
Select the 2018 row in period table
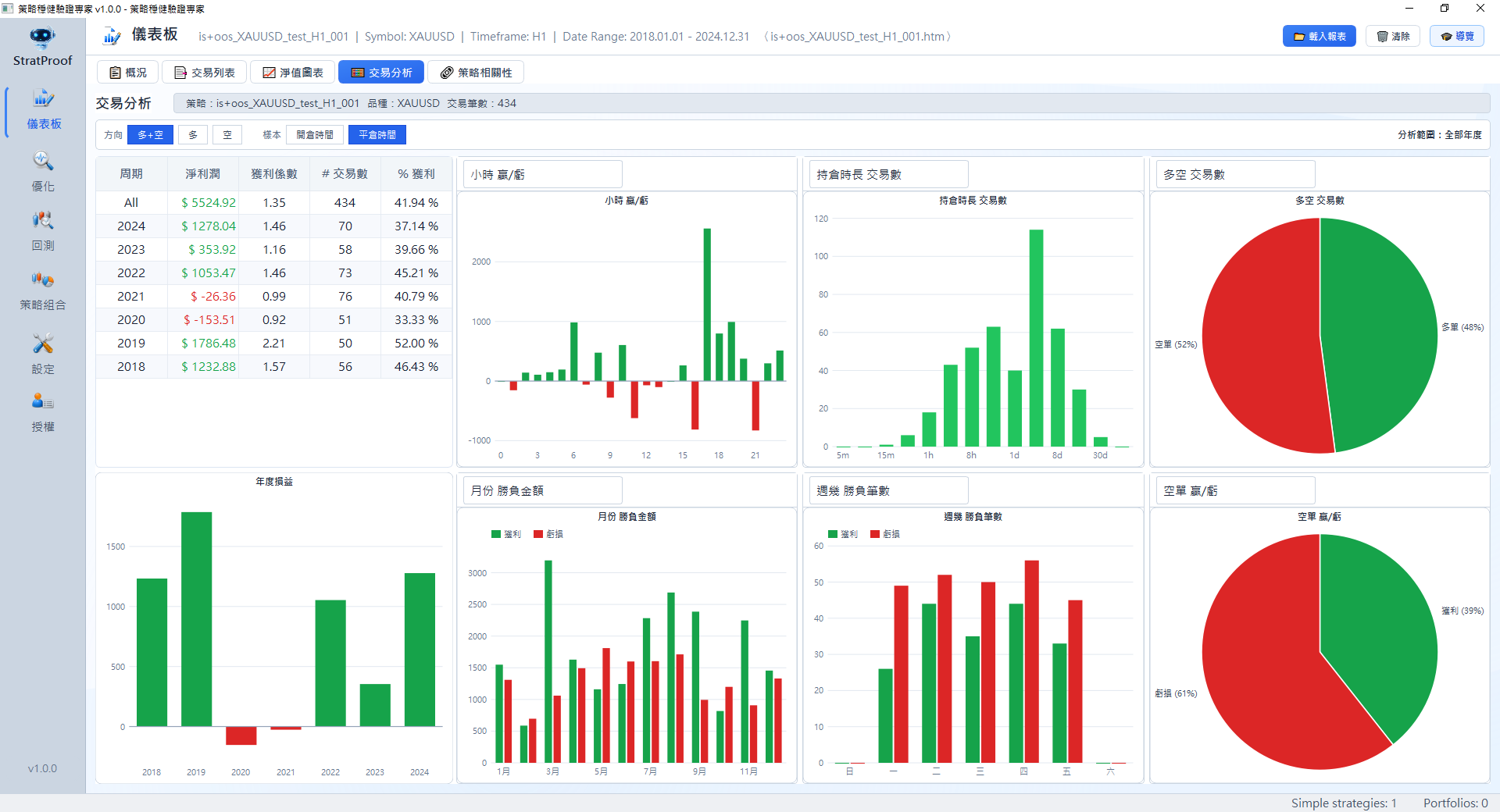pos(273,366)
